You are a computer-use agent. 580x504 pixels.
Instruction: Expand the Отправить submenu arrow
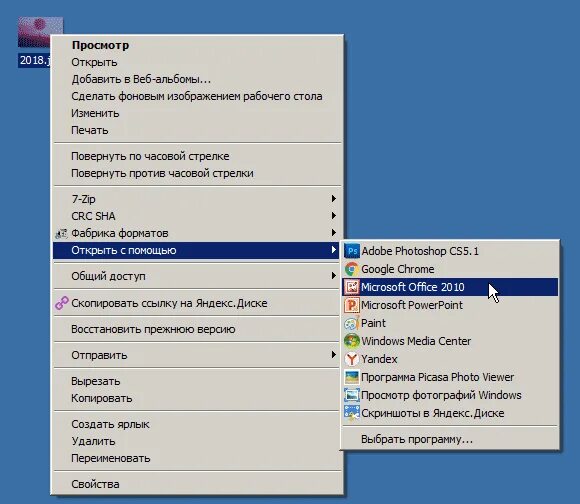point(333,355)
